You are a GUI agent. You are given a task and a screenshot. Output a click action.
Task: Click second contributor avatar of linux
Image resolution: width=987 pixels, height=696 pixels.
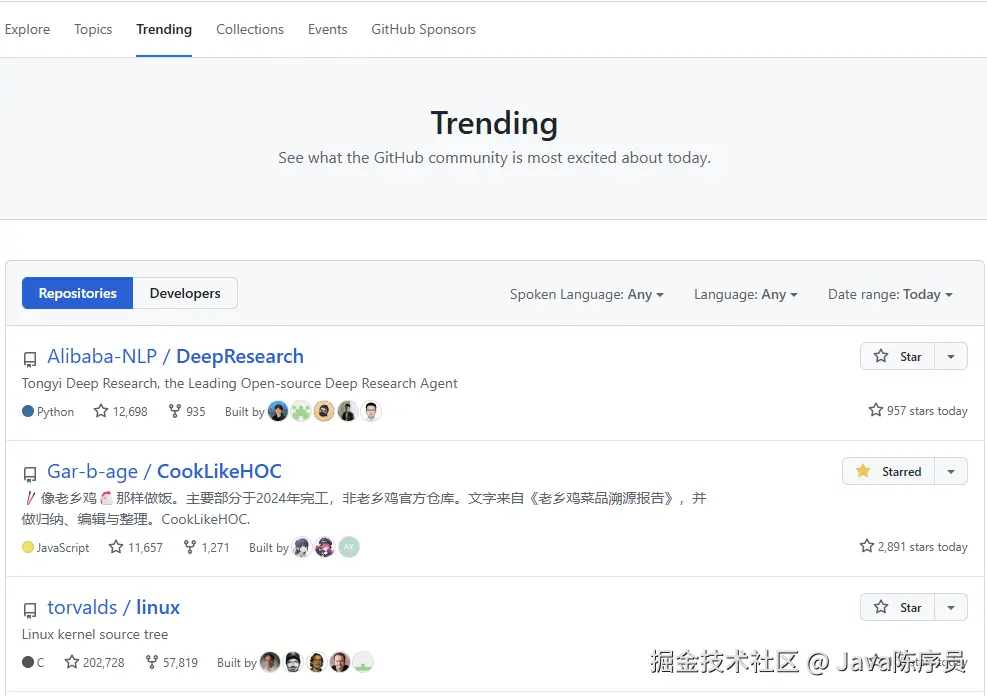293,662
